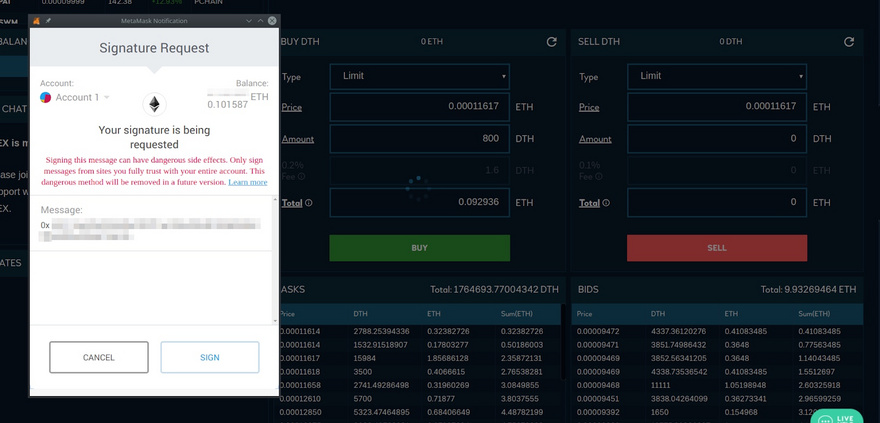
Task: Select ask row with price 0.00011618
Action: pyautogui.click(x=420, y=371)
